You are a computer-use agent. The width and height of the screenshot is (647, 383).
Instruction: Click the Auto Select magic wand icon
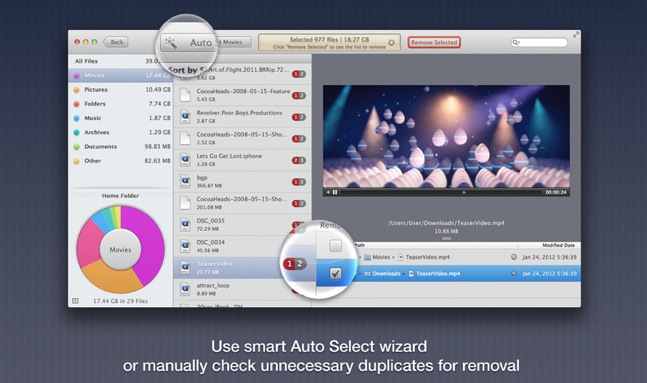coord(170,43)
